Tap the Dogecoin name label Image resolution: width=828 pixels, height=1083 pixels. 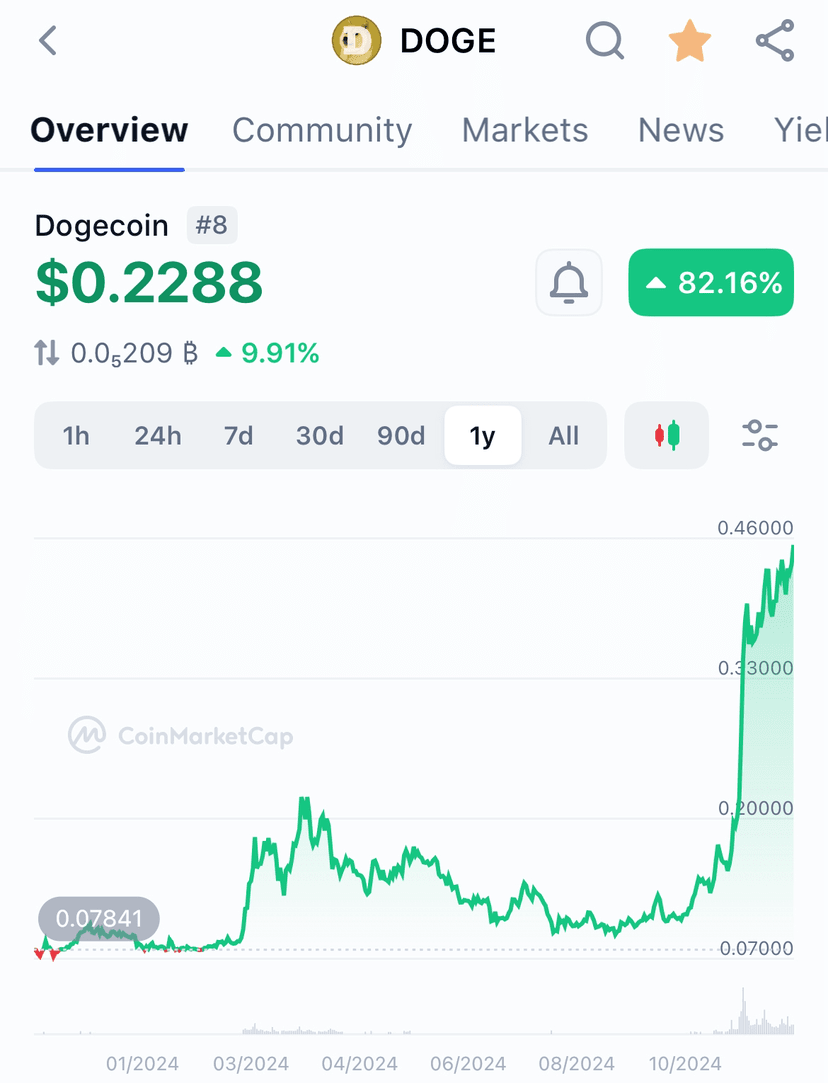click(102, 226)
